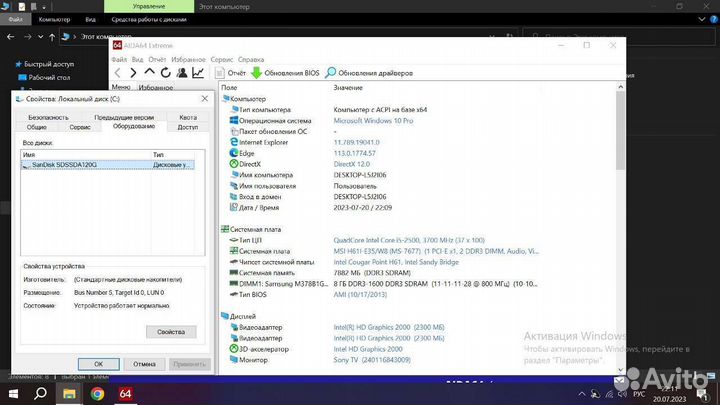Screen dimensions: 720x405
Task: Click the Свойства button in disk dialog
Action: [171, 332]
